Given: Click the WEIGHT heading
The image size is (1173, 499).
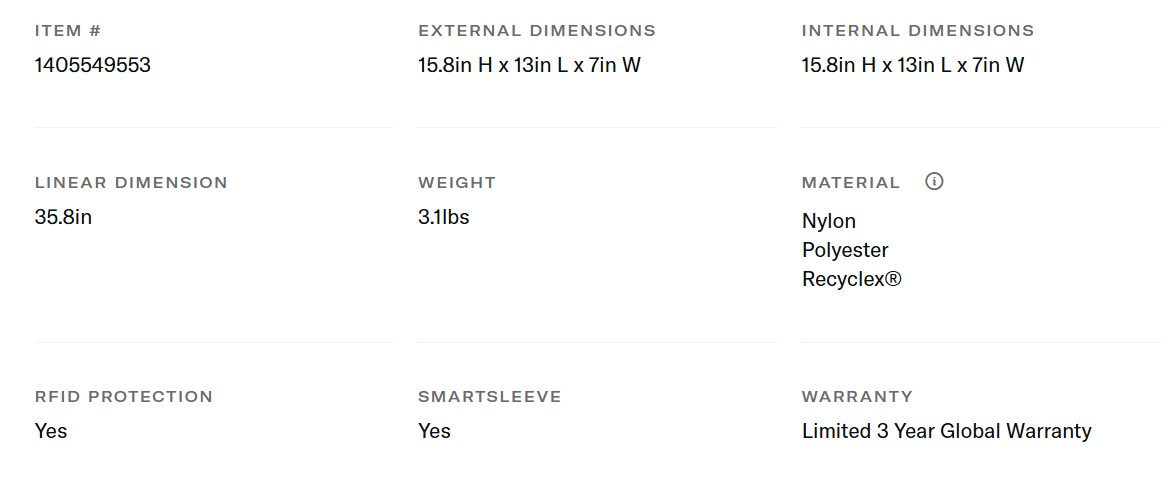Looking at the screenshot, I should coord(456,183).
